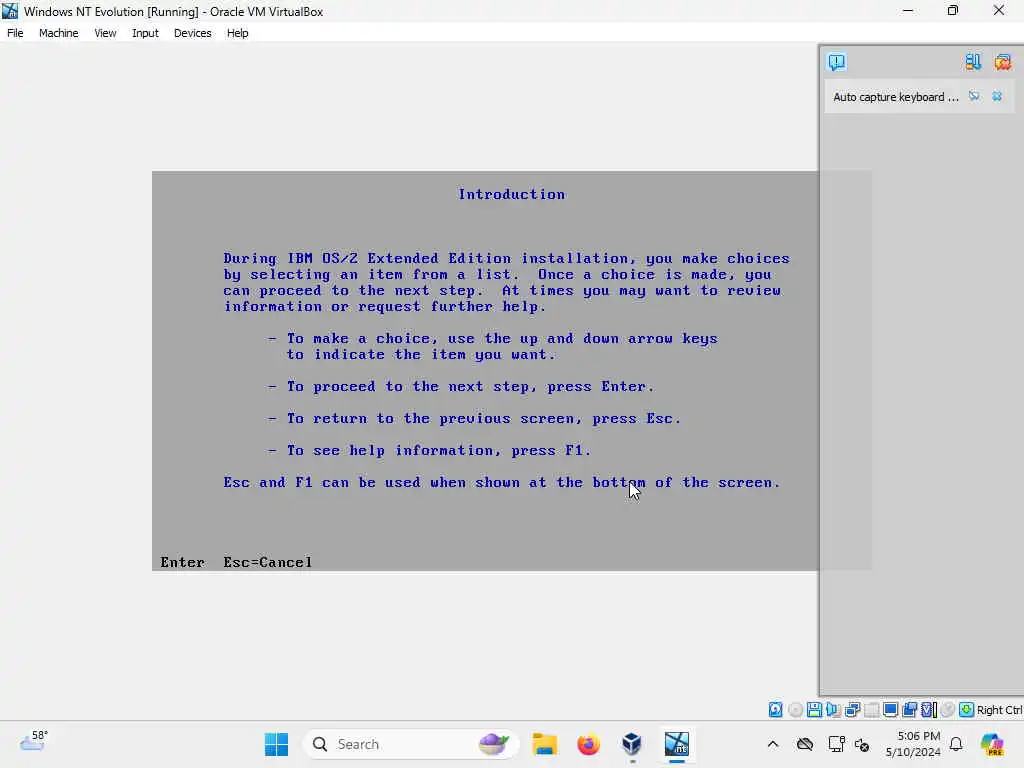This screenshot has width=1024, height=768.
Task: Click the 'Auto capture keyboard' notification text
Action: (895, 97)
